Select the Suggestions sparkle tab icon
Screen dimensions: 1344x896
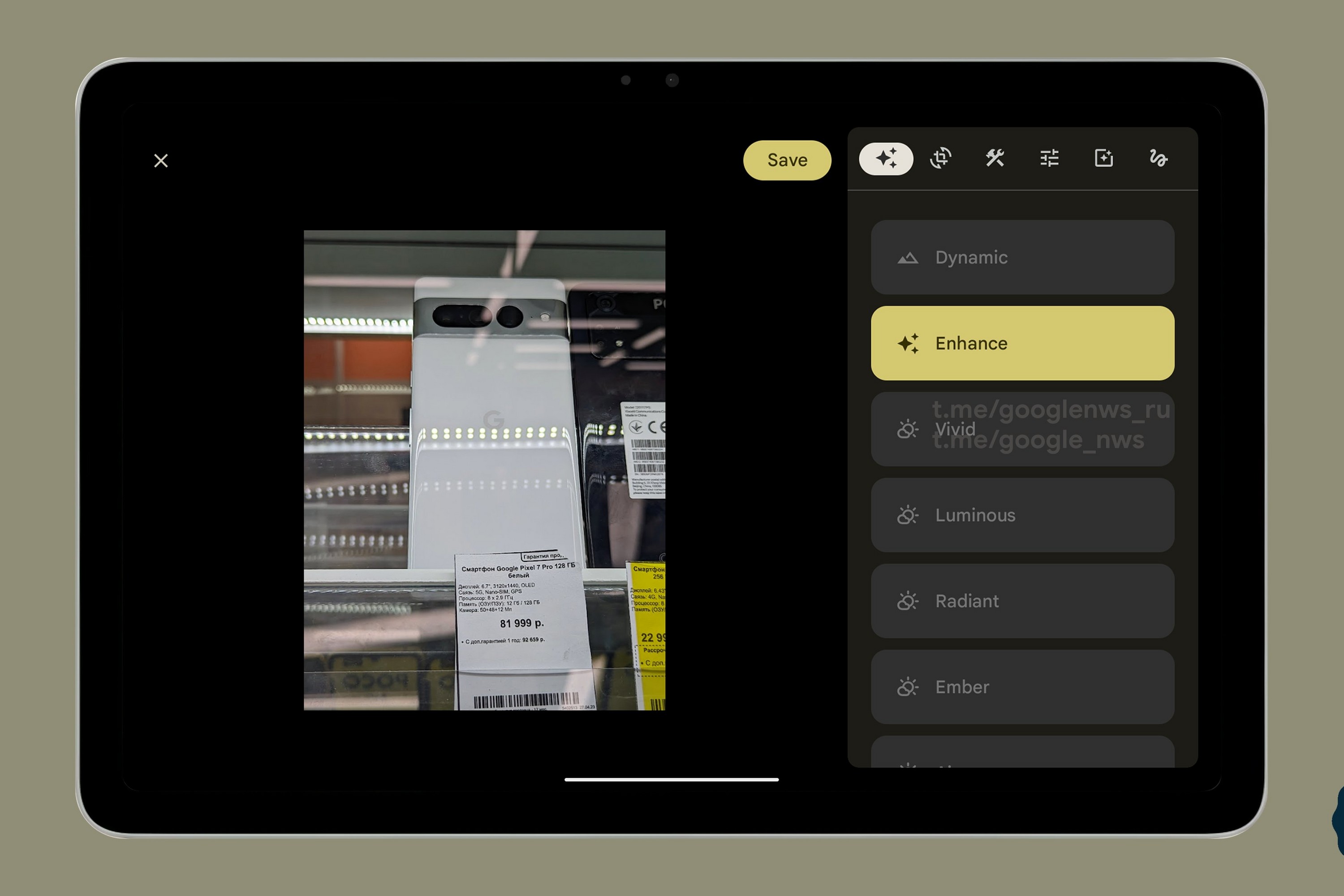point(886,158)
